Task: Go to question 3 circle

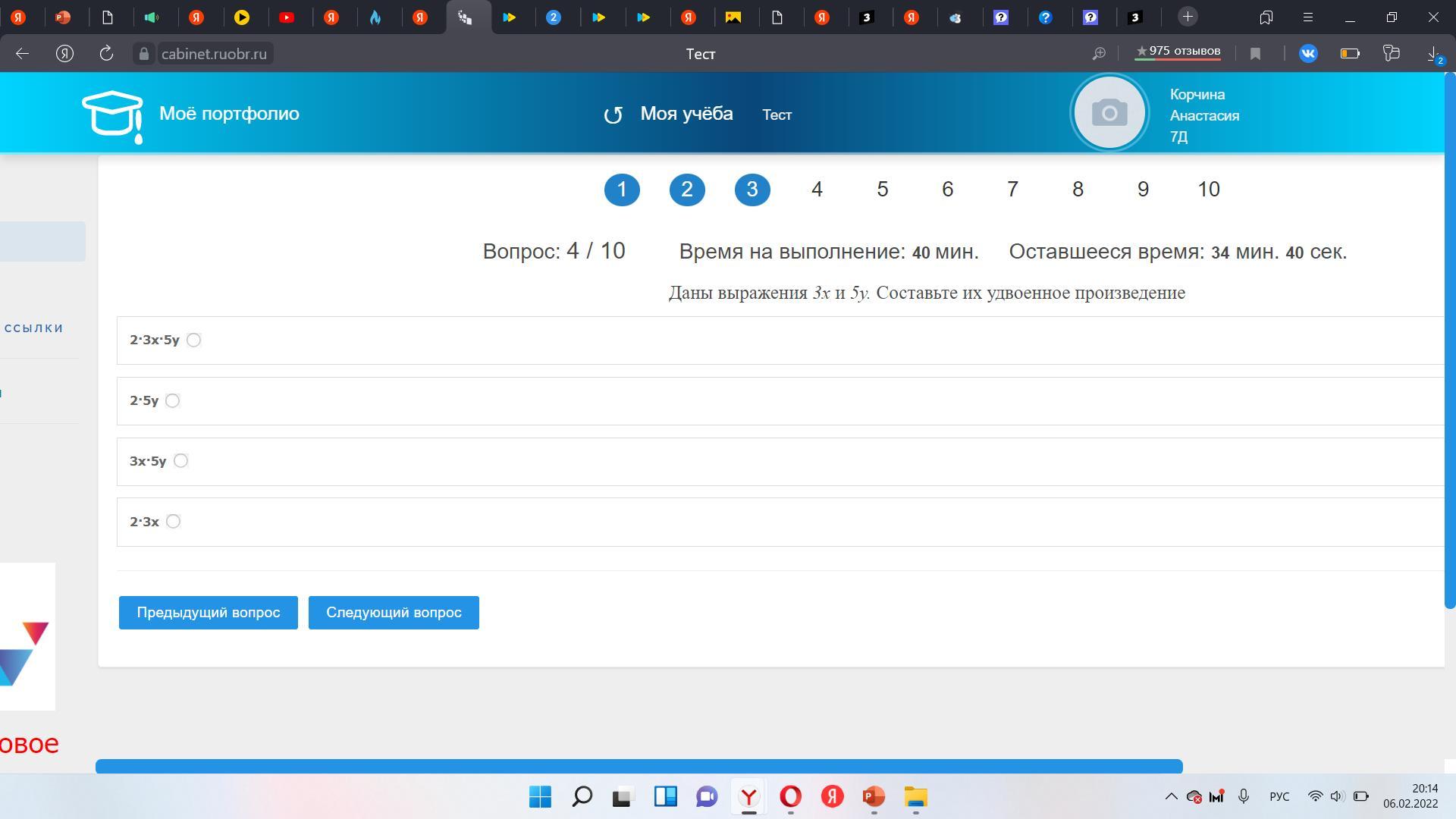Action: tap(752, 190)
